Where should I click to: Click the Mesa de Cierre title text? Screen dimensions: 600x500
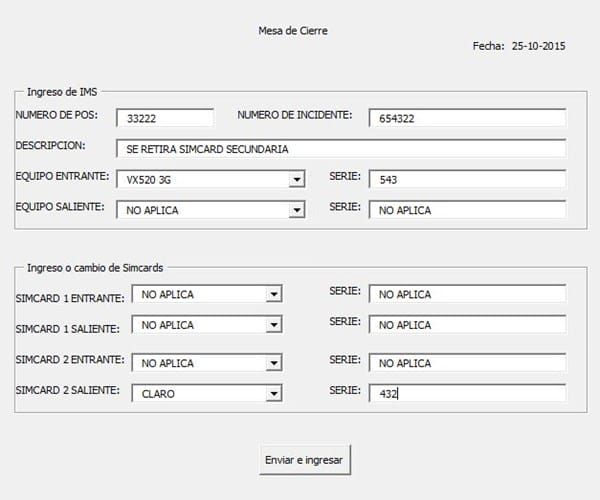click(293, 30)
